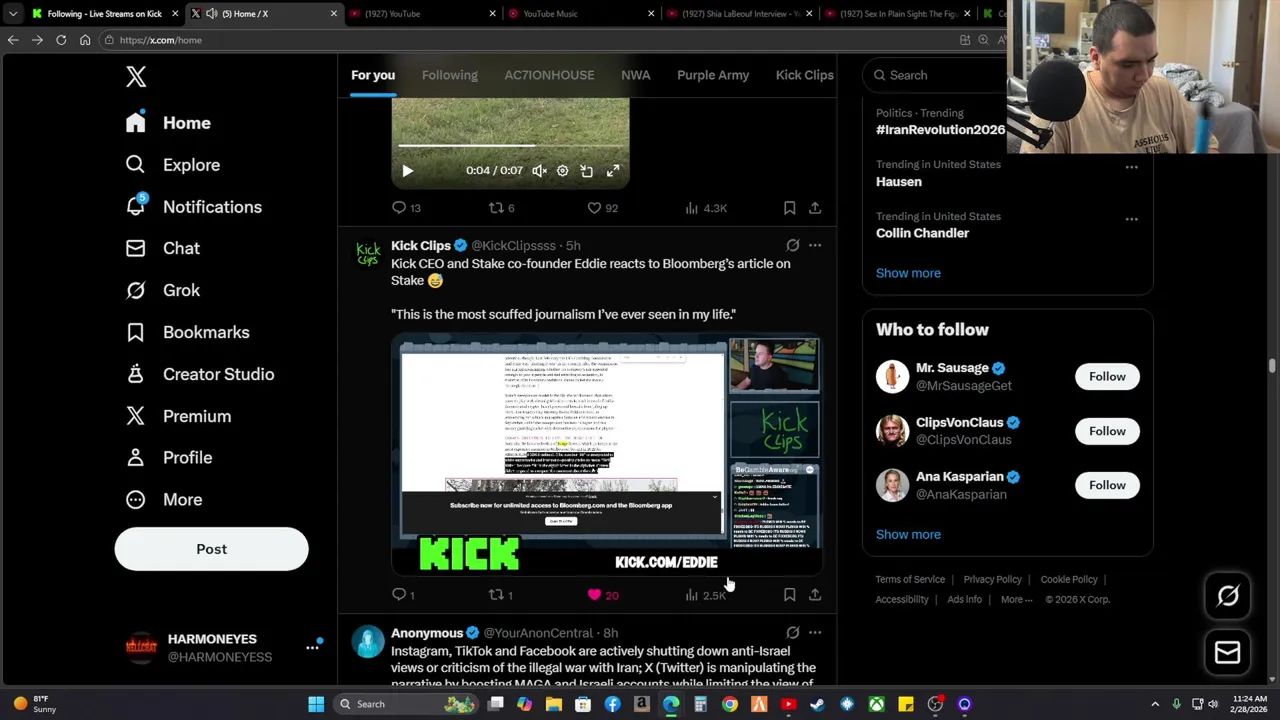Viewport: 1280px width, 720px height.
Task: Open Notifications bell in sidebar
Action: (x=194, y=207)
